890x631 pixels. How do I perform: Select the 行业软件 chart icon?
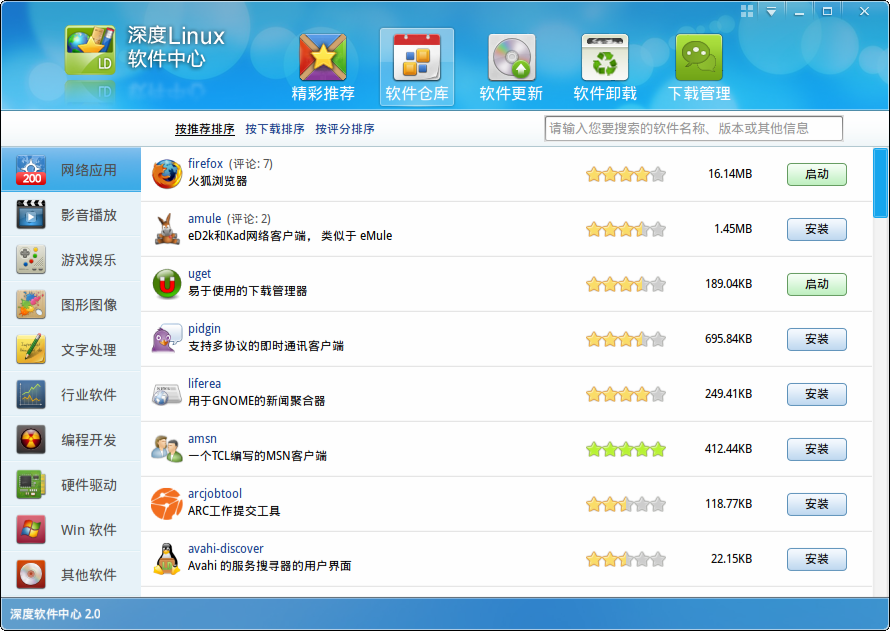(x=31, y=394)
